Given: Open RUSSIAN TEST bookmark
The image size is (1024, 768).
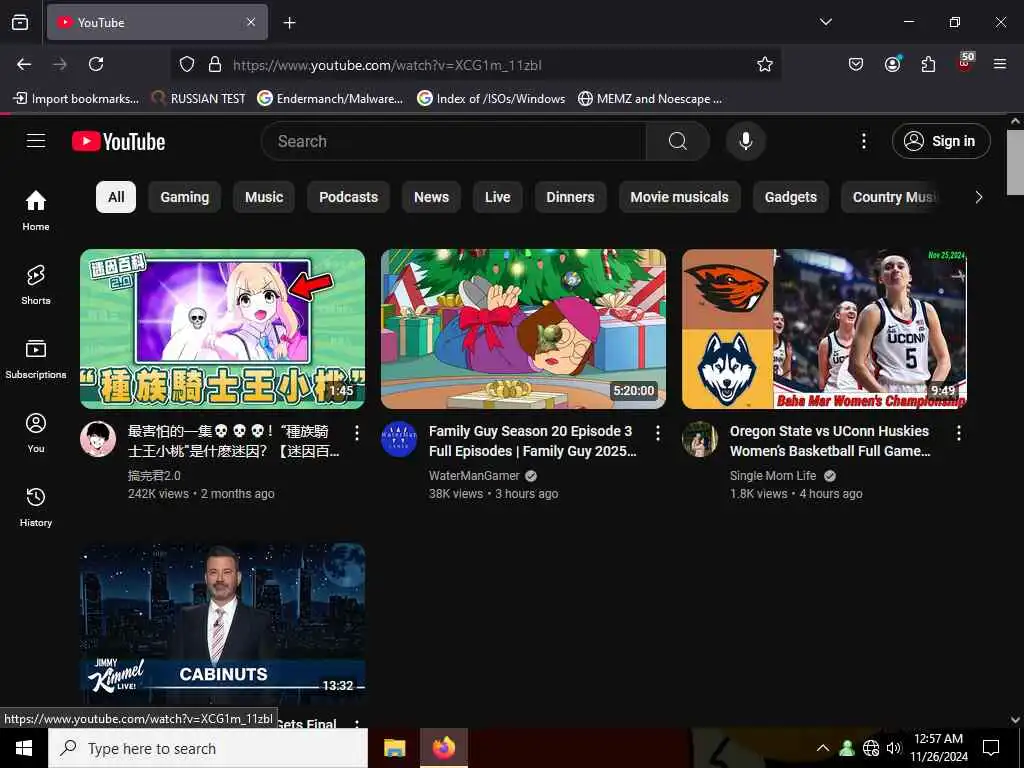Looking at the screenshot, I should tap(198, 99).
